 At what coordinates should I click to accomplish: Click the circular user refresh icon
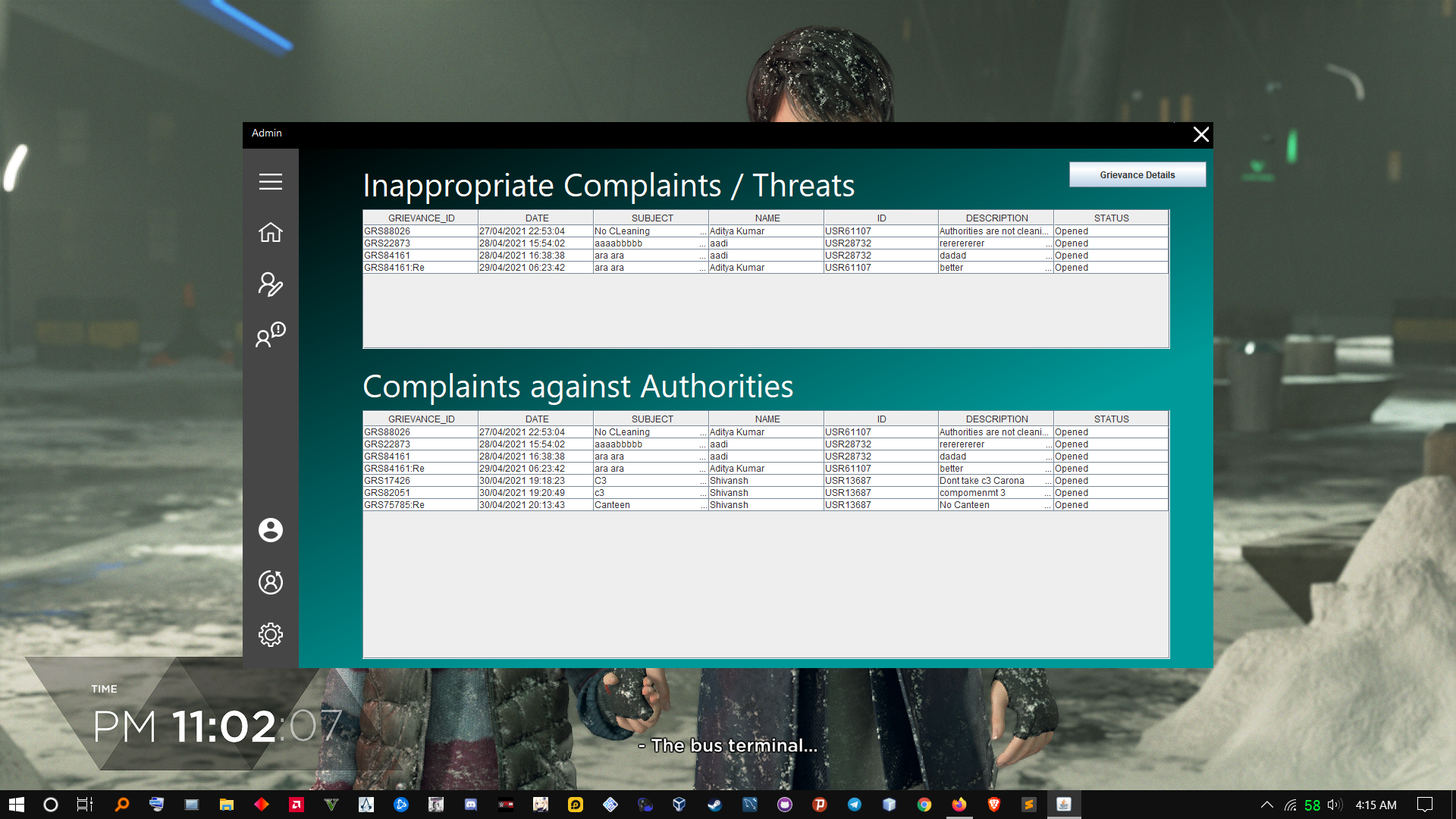[x=270, y=582]
